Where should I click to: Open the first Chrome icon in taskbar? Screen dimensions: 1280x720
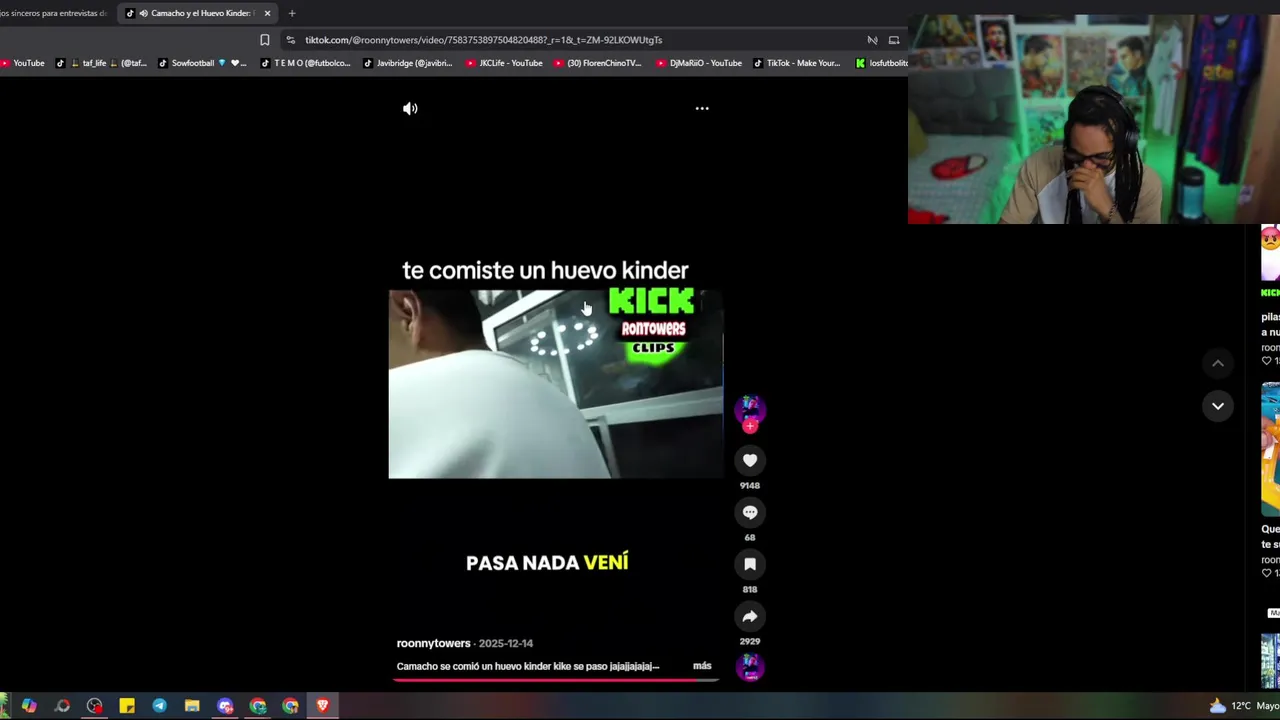tap(258, 706)
